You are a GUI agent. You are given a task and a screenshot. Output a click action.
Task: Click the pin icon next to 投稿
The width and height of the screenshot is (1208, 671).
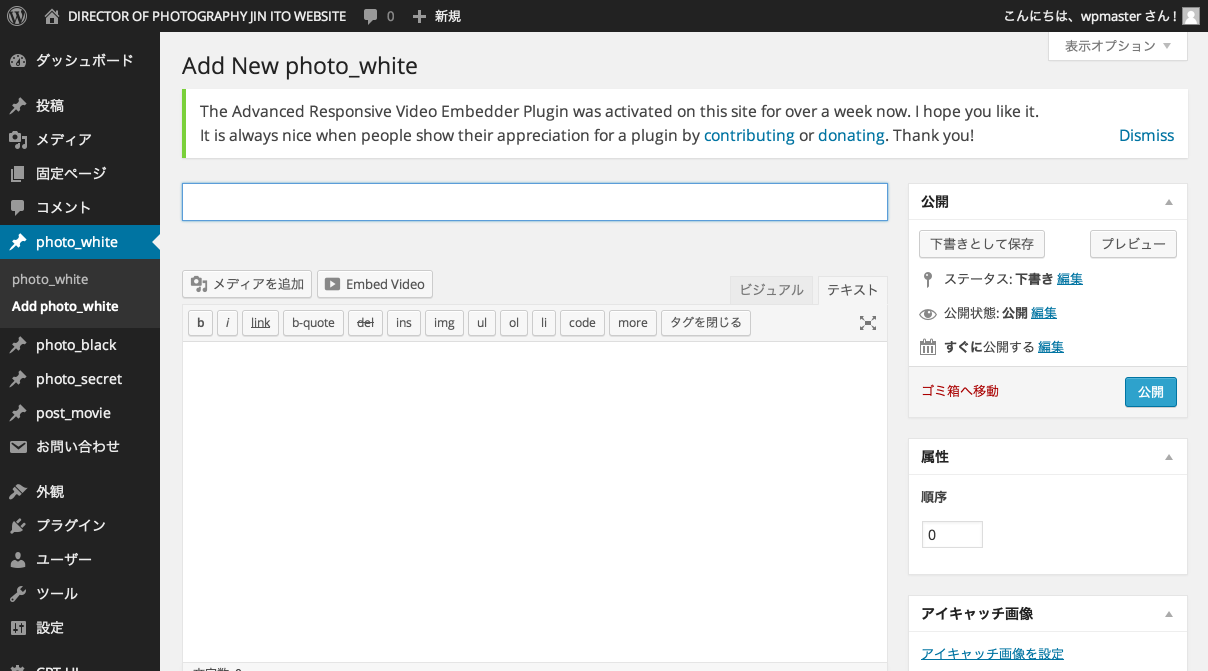coord(18,106)
